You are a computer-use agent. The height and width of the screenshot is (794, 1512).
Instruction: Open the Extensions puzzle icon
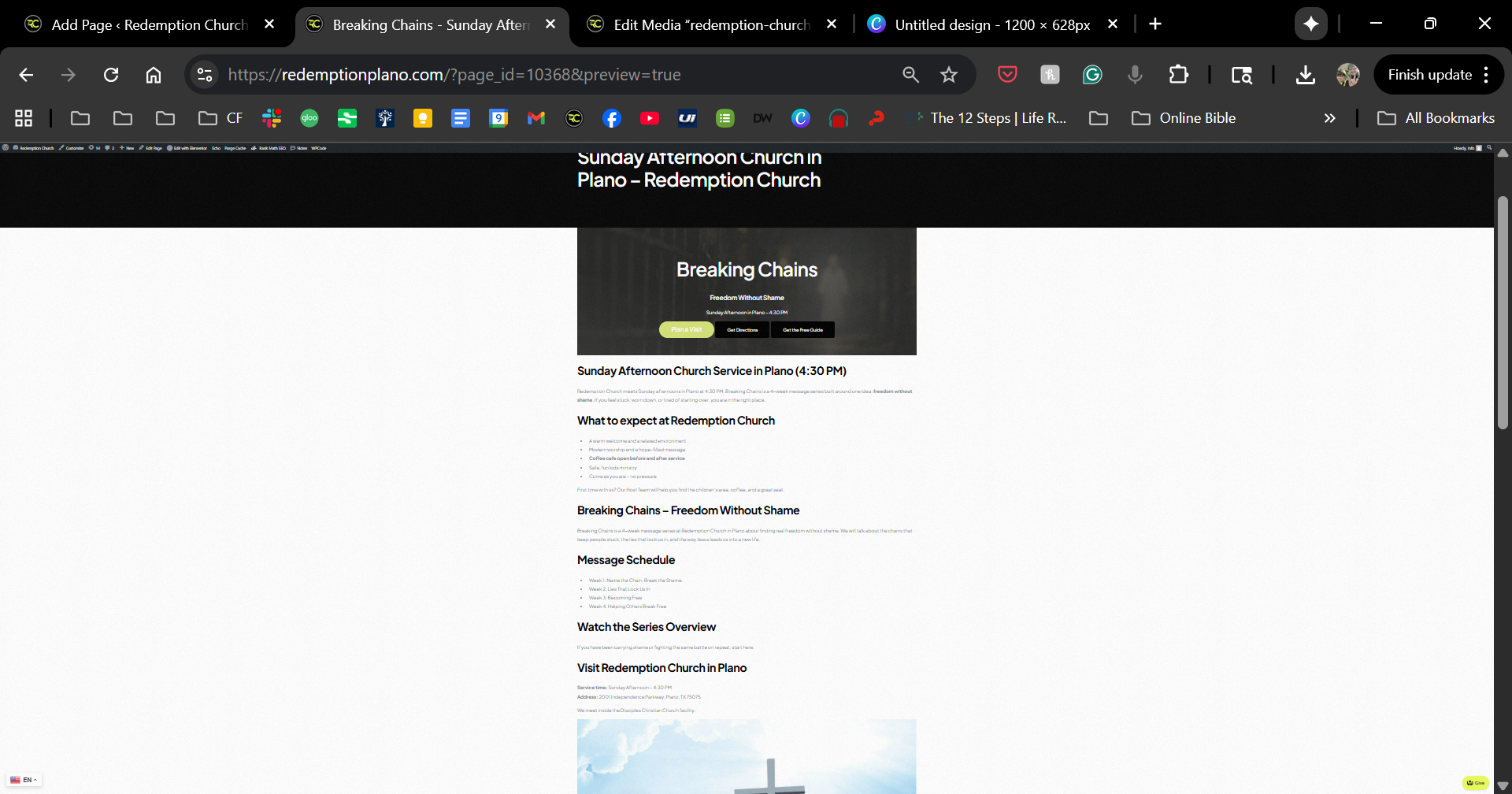pos(1178,75)
